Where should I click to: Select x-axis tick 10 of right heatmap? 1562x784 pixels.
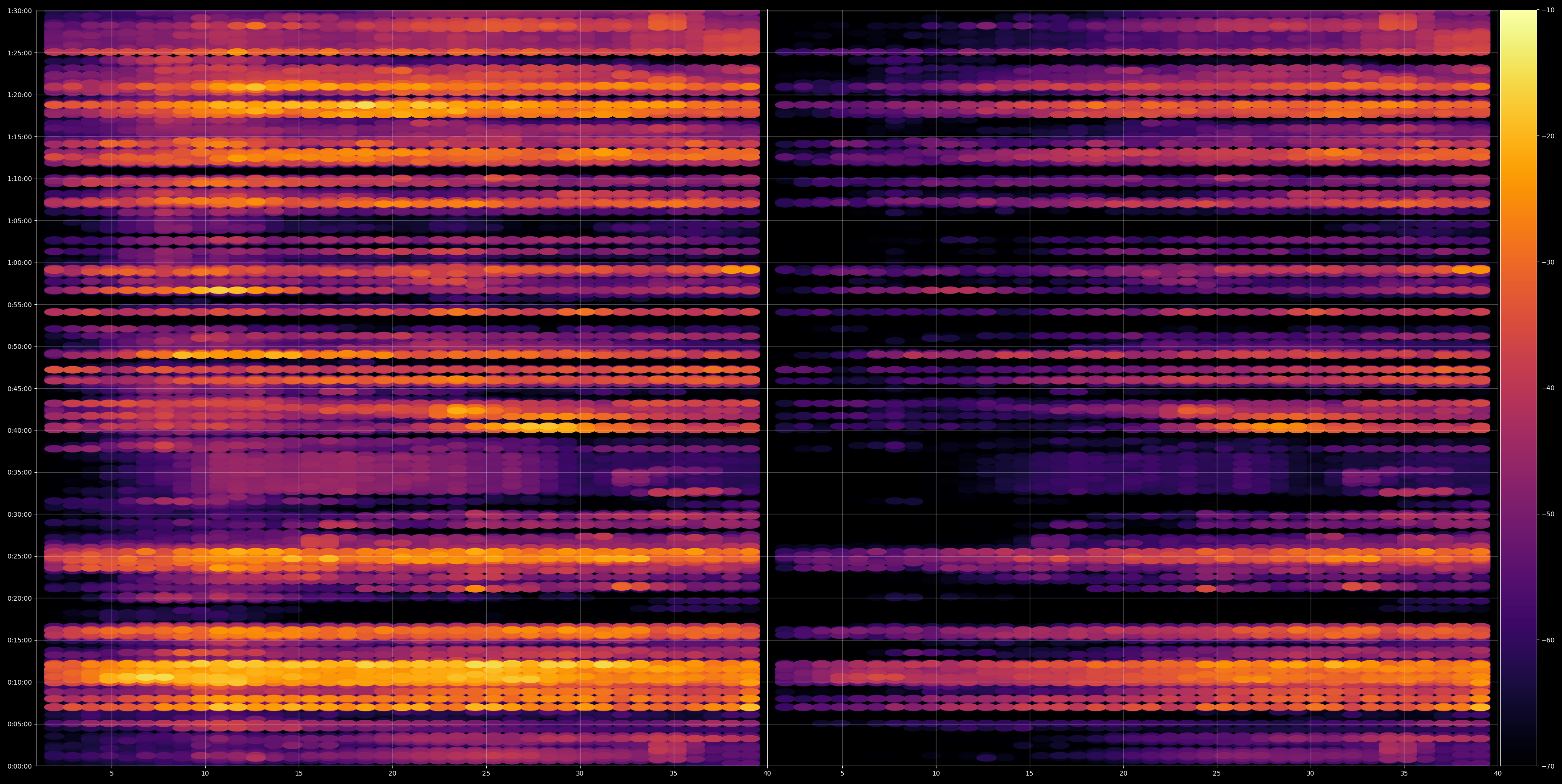click(x=936, y=774)
